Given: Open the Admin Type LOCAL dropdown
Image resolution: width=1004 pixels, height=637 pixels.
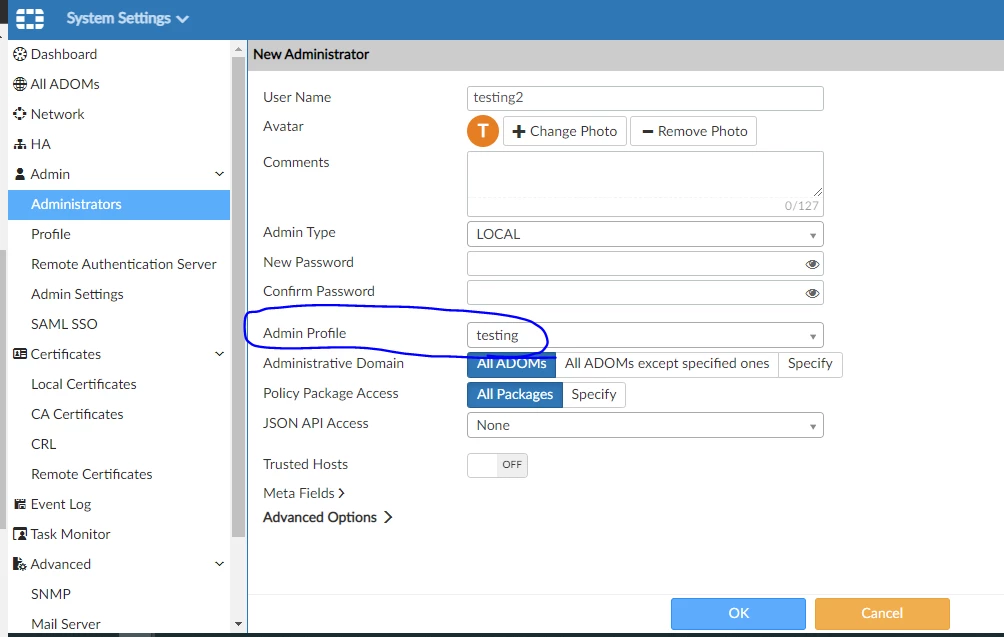Looking at the screenshot, I should (x=645, y=234).
